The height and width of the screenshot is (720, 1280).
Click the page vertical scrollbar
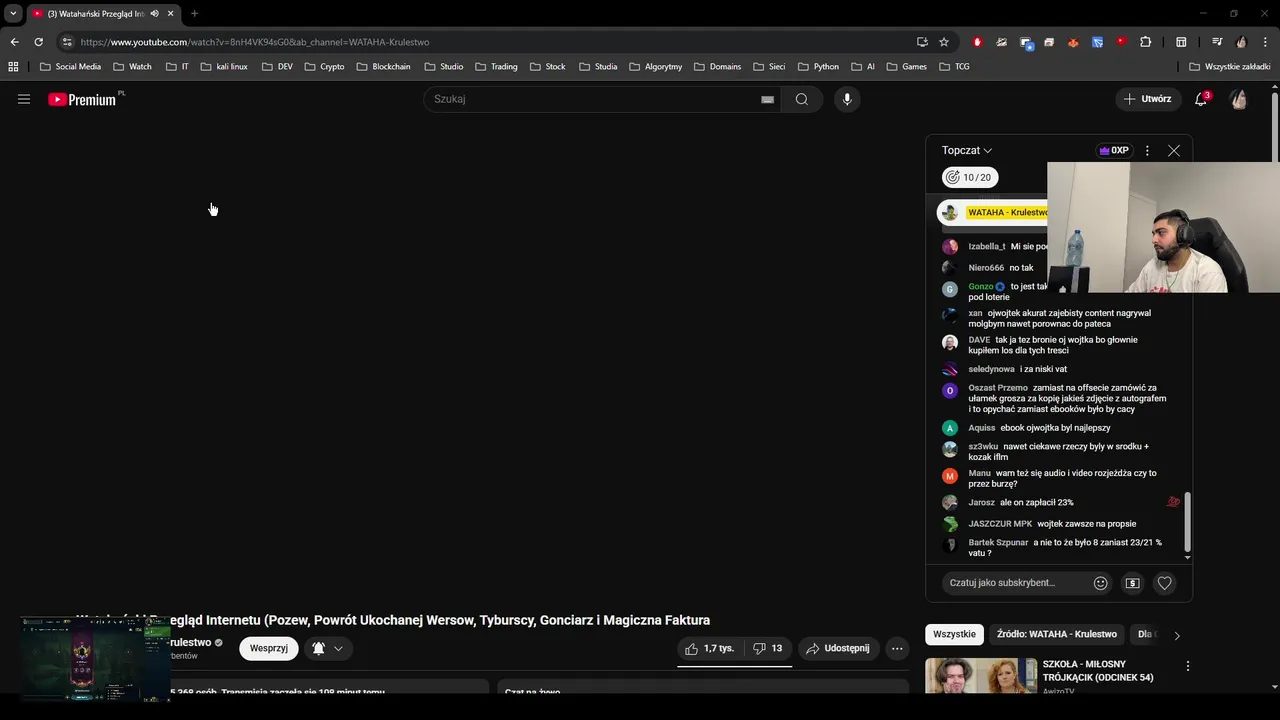click(x=1274, y=126)
